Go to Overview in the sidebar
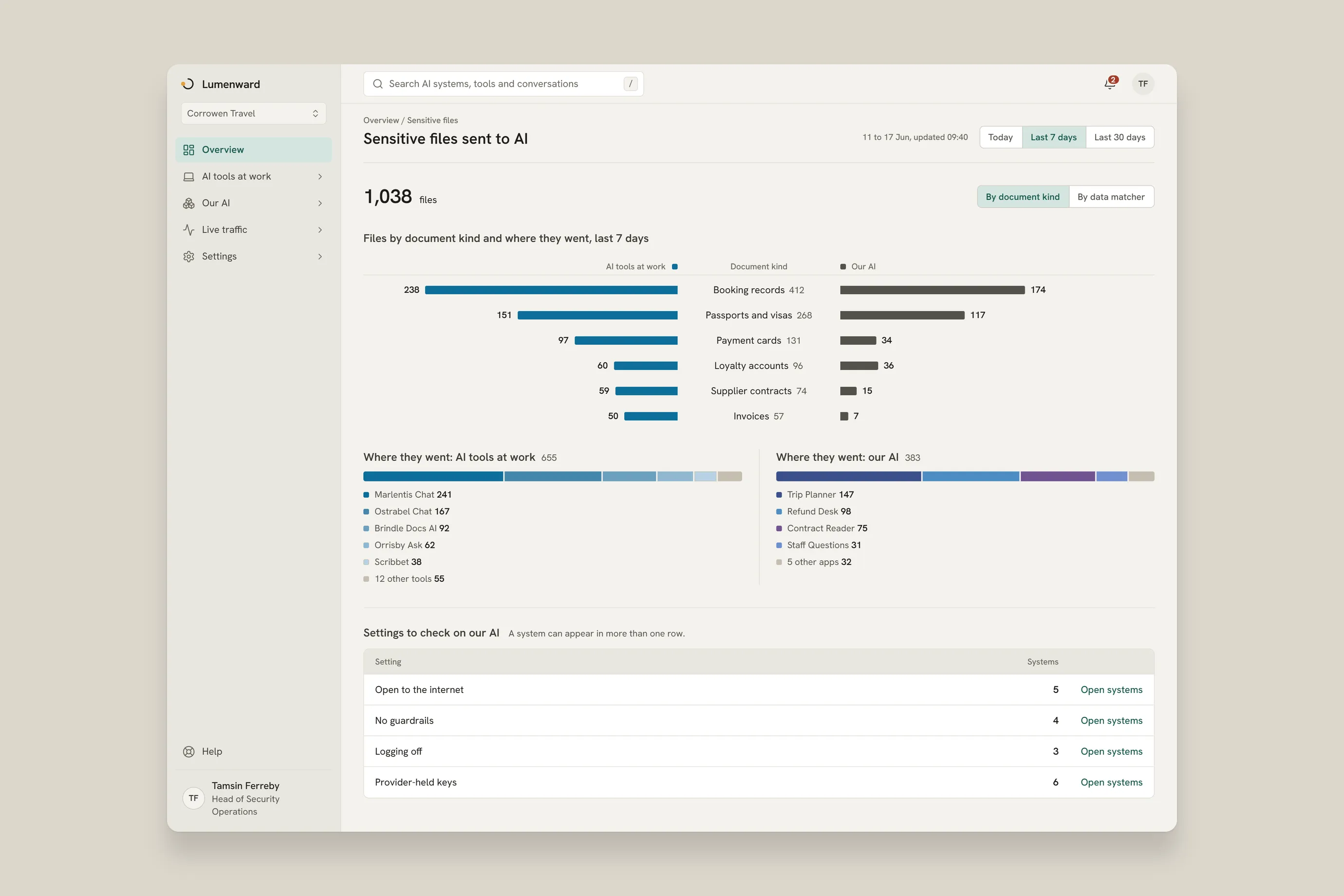The width and height of the screenshot is (1344, 896). (253, 149)
